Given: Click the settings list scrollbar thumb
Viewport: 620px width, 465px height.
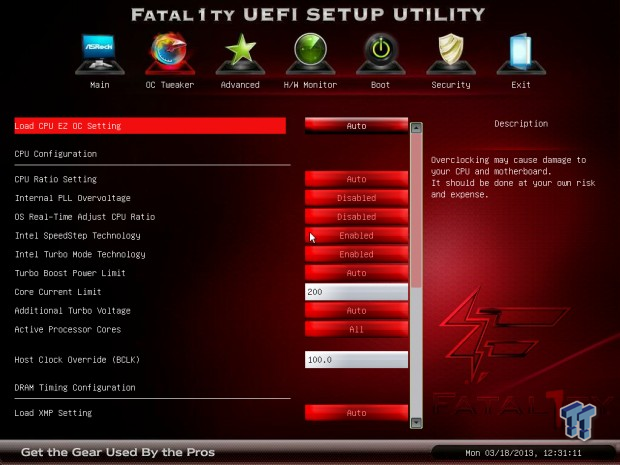Looking at the screenshot, I should click(x=416, y=211).
